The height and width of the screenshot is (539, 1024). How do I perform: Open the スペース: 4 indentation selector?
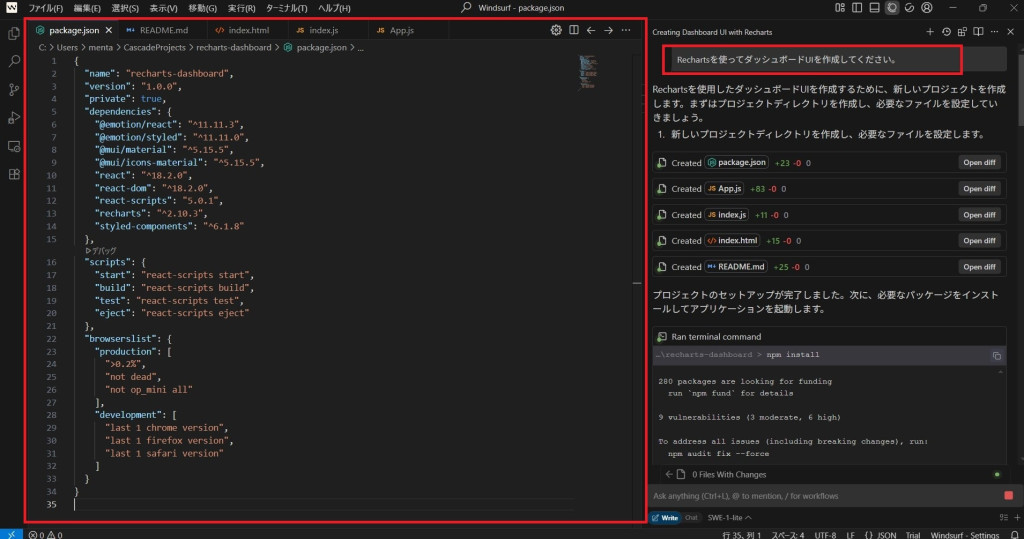pos(788,535)
